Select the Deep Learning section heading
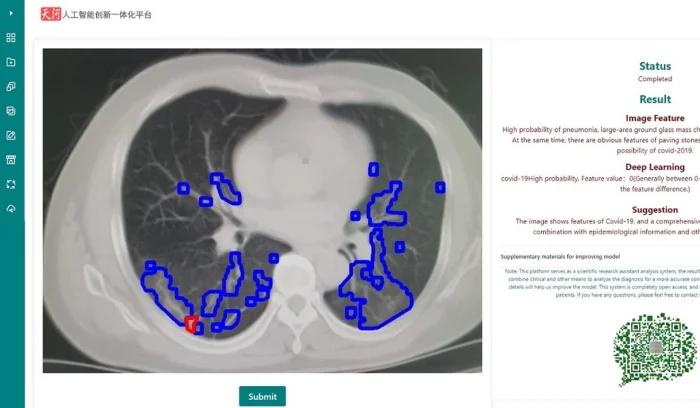 pos(655,167)
